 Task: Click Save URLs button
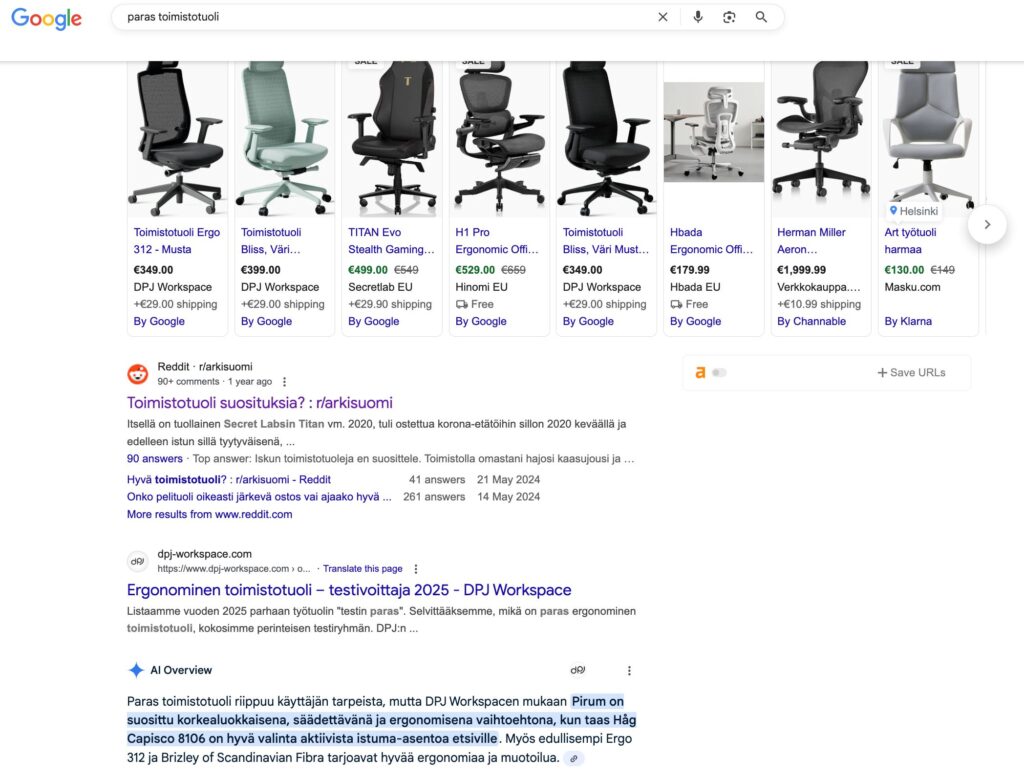(x=911, y=373)
